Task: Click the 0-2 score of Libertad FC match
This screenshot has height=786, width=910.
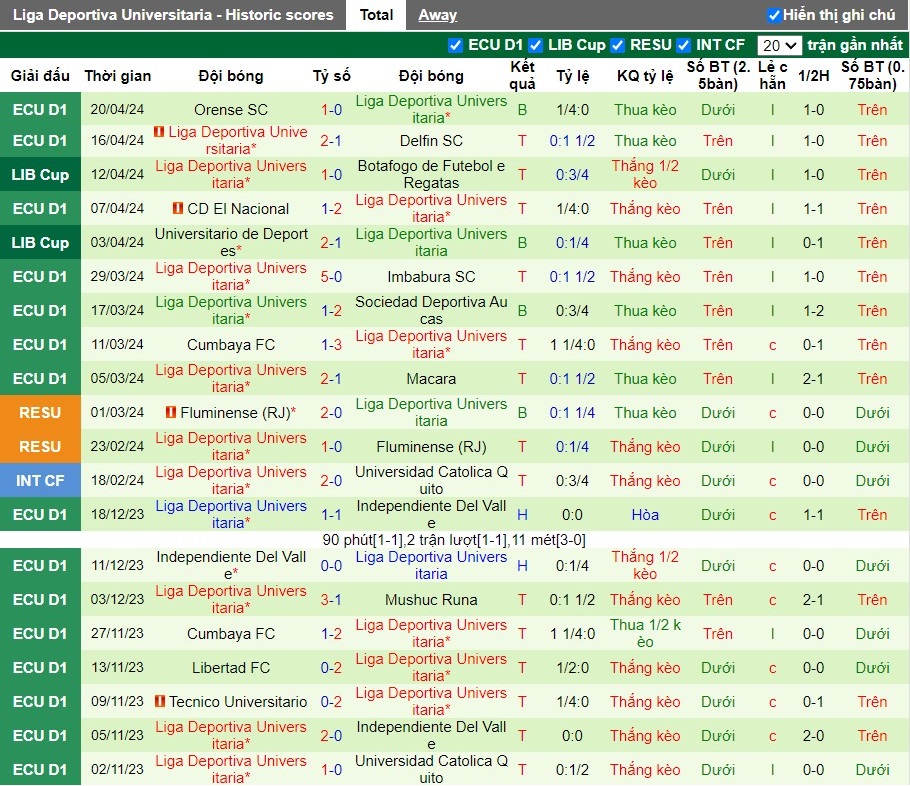Action: point(331,668)
